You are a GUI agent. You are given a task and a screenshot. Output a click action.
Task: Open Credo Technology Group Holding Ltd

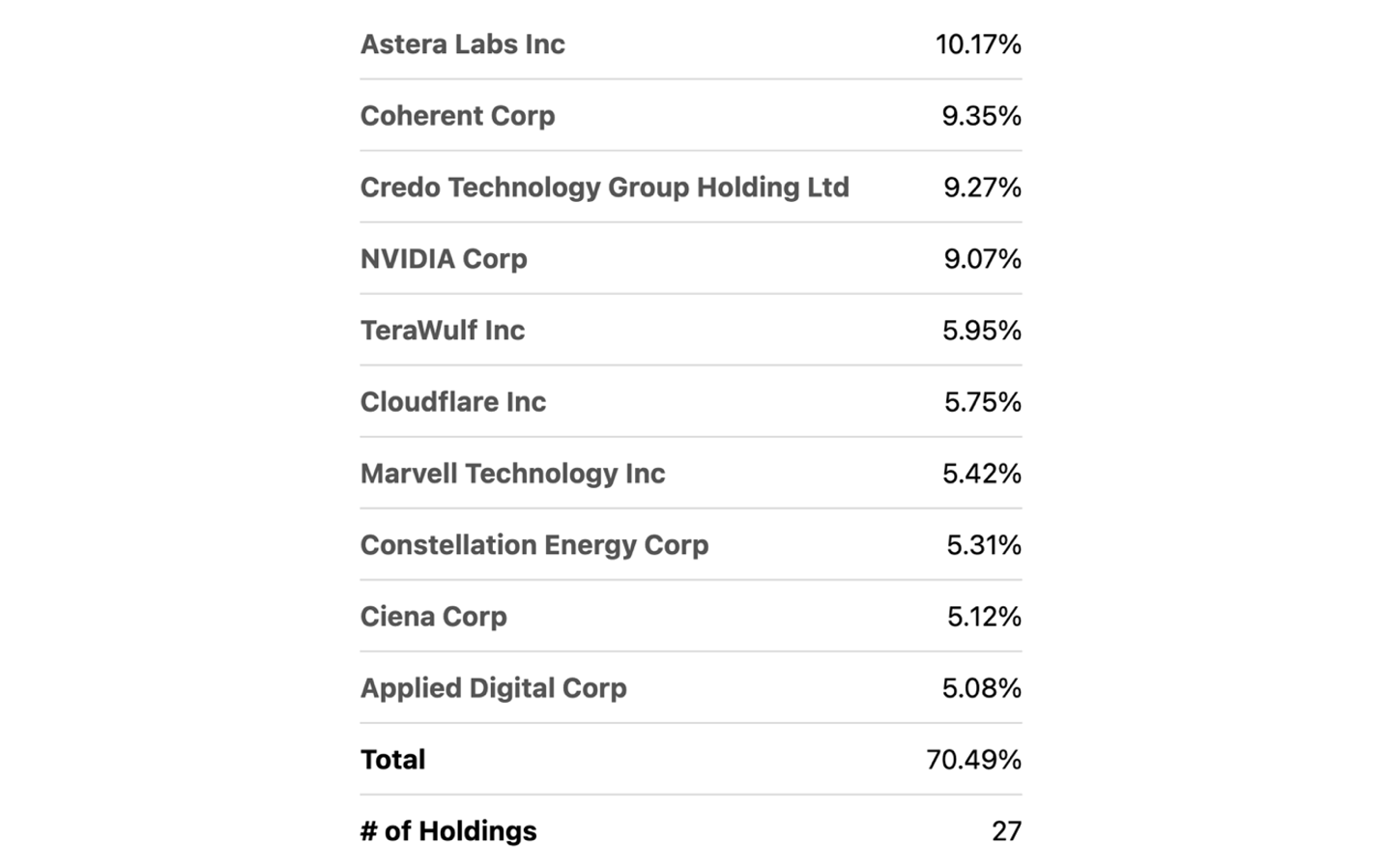pos(604,188)
